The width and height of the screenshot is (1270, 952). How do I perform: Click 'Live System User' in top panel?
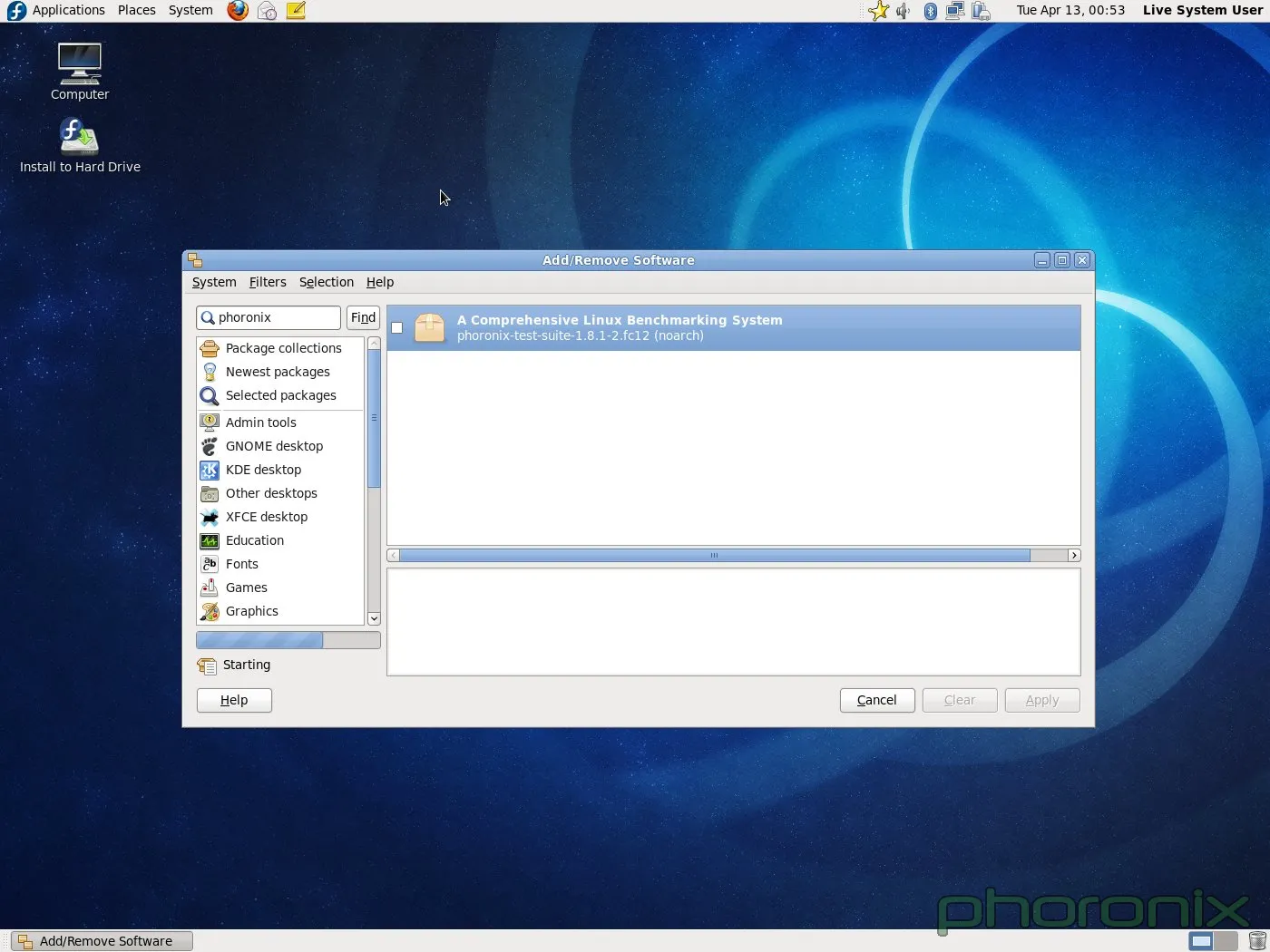click(1203, 10)
